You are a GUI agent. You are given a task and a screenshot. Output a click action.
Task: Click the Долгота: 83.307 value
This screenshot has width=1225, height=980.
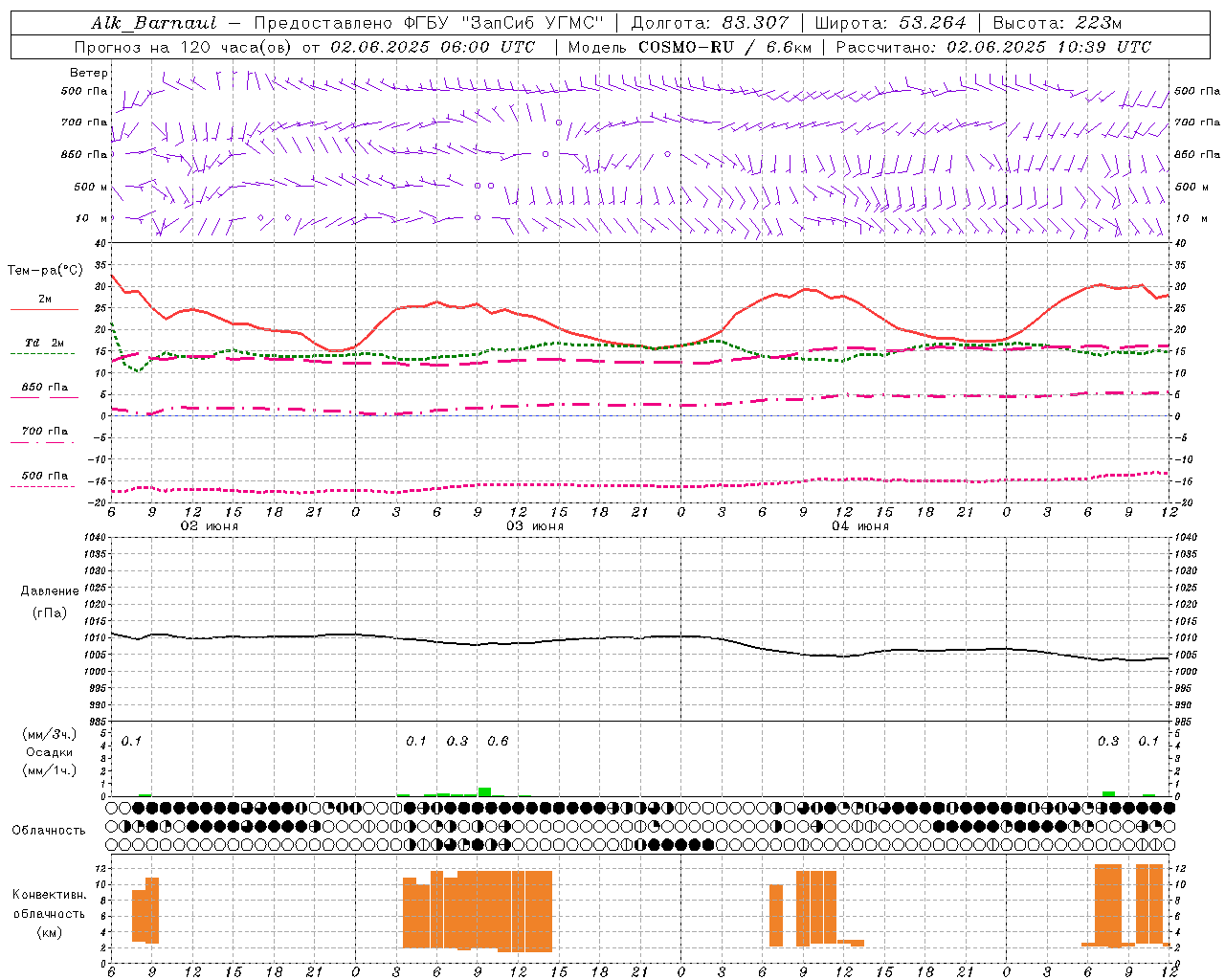[710, 23]
